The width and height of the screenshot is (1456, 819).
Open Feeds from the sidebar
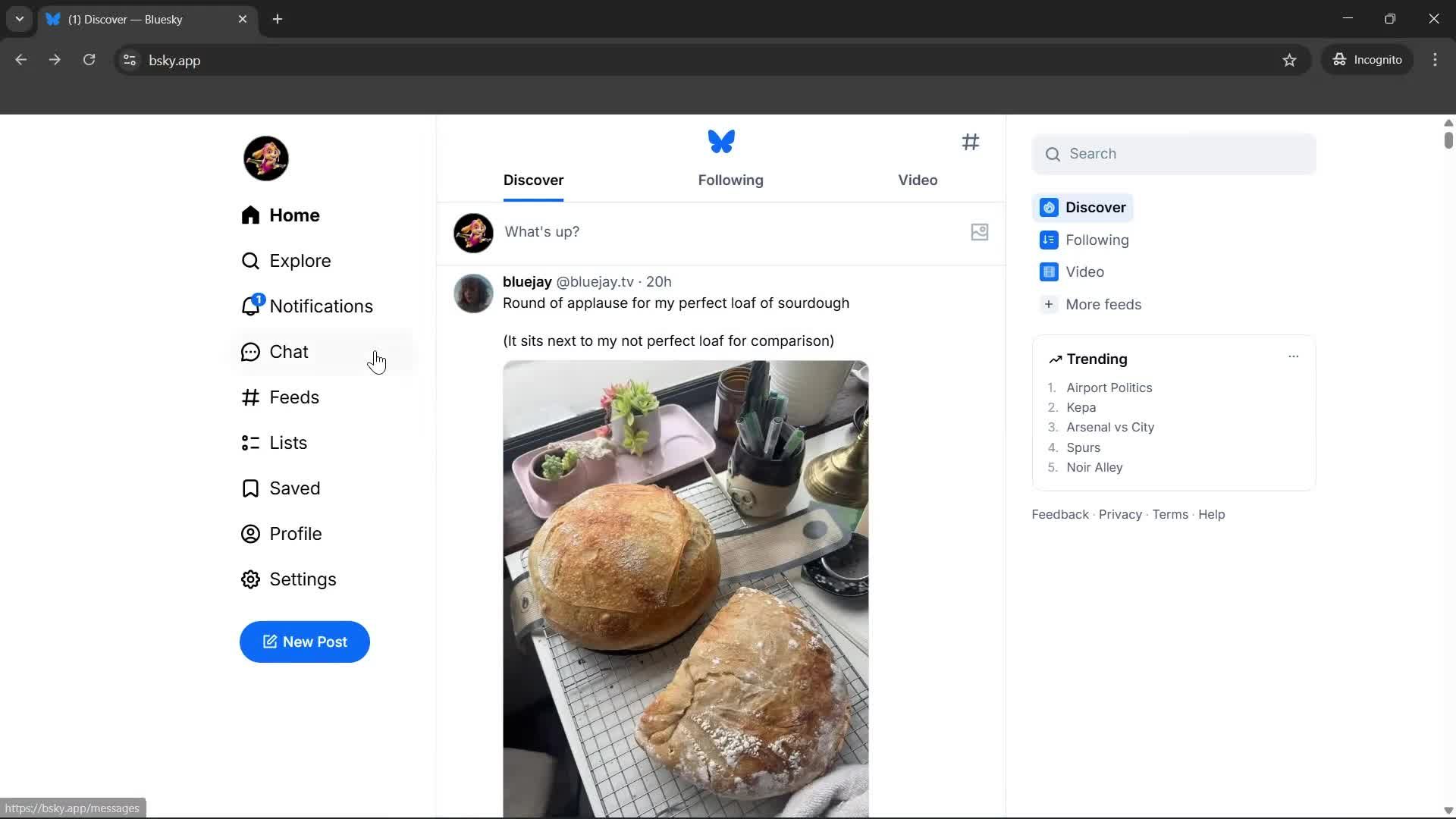point(295,397)
